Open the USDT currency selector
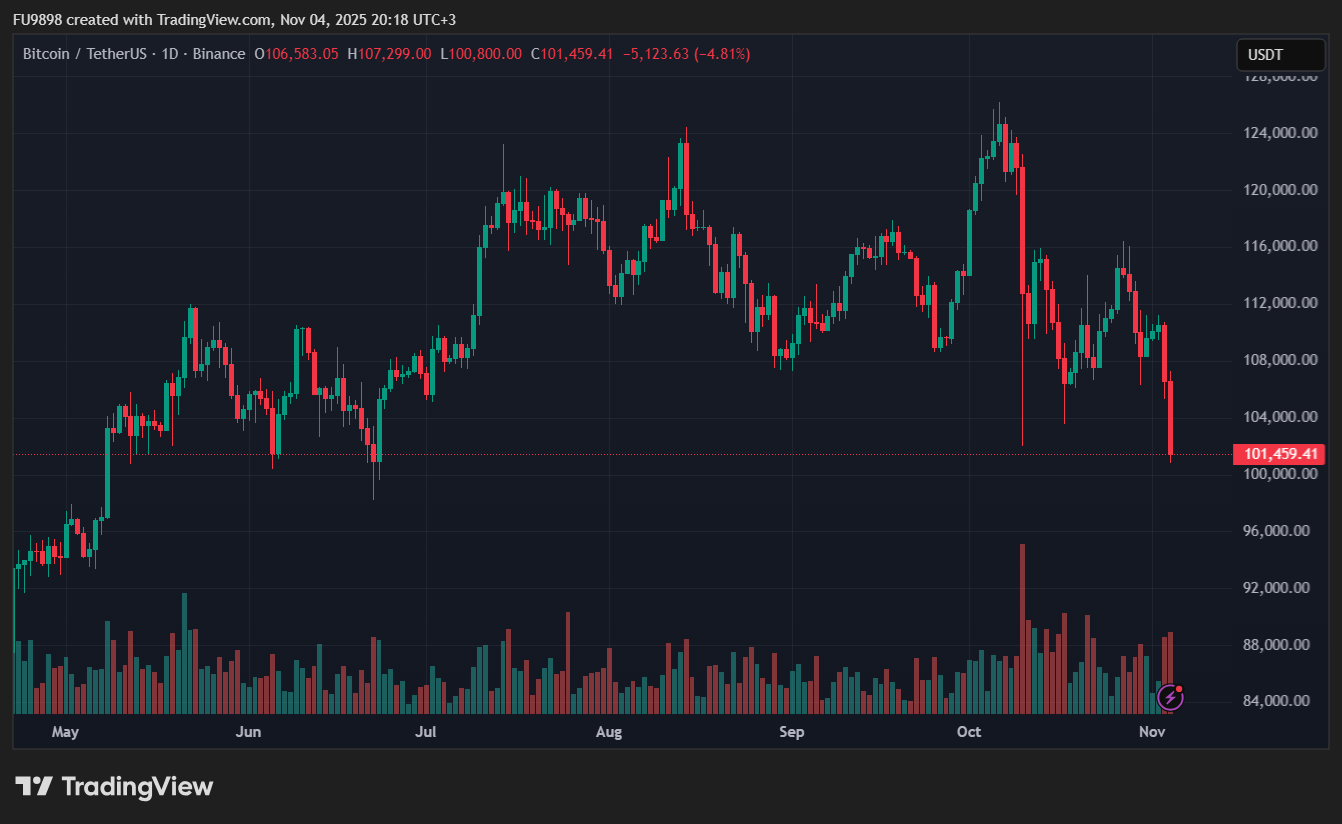This screenshot has height=824, width=1342. click(1280, 55)
